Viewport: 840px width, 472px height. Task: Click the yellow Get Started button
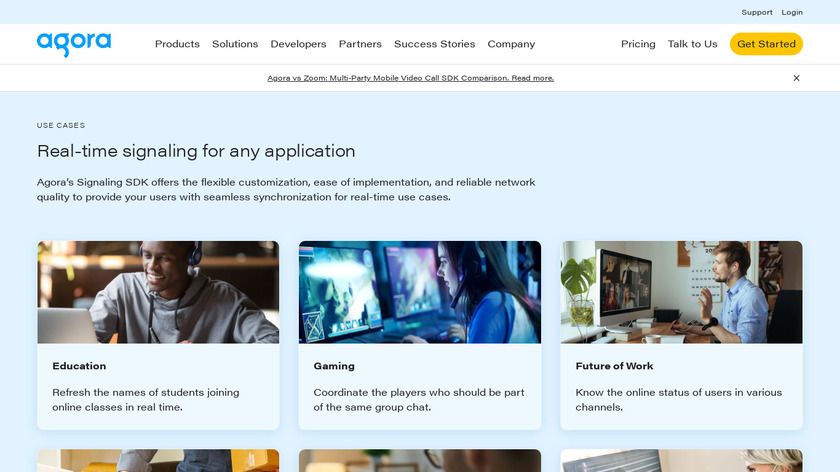pyautogui.click(x=766, y=44)
